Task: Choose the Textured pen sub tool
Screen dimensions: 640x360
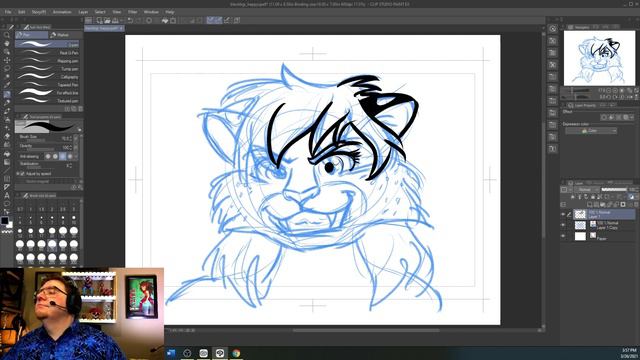Action: pos(47,100)
